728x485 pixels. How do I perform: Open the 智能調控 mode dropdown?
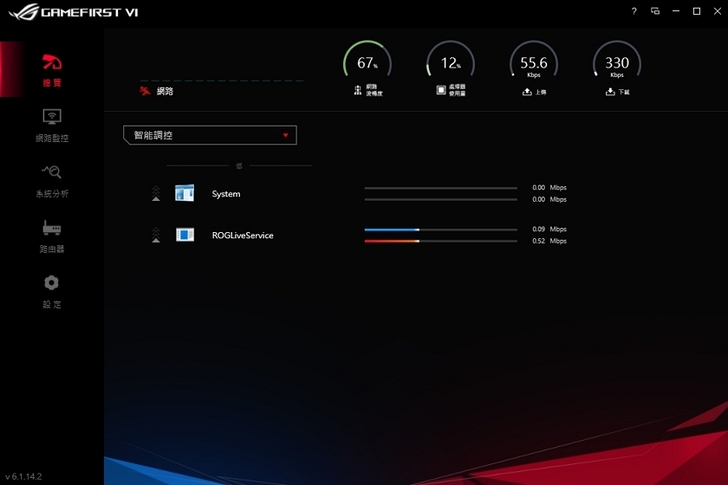click(x=209, y=135)
